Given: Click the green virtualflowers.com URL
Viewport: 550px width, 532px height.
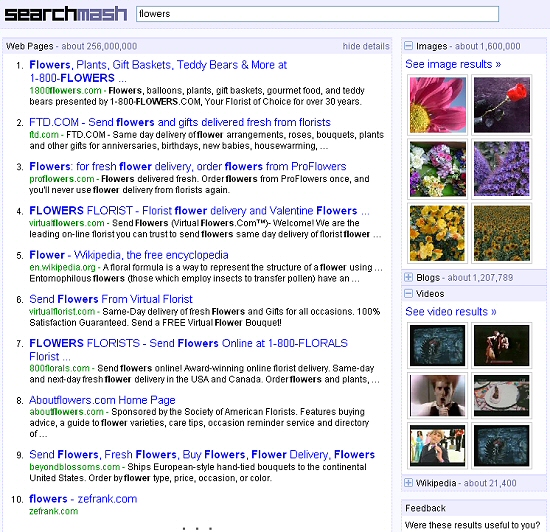Looking at the screenshot, I should coord(67,223).
